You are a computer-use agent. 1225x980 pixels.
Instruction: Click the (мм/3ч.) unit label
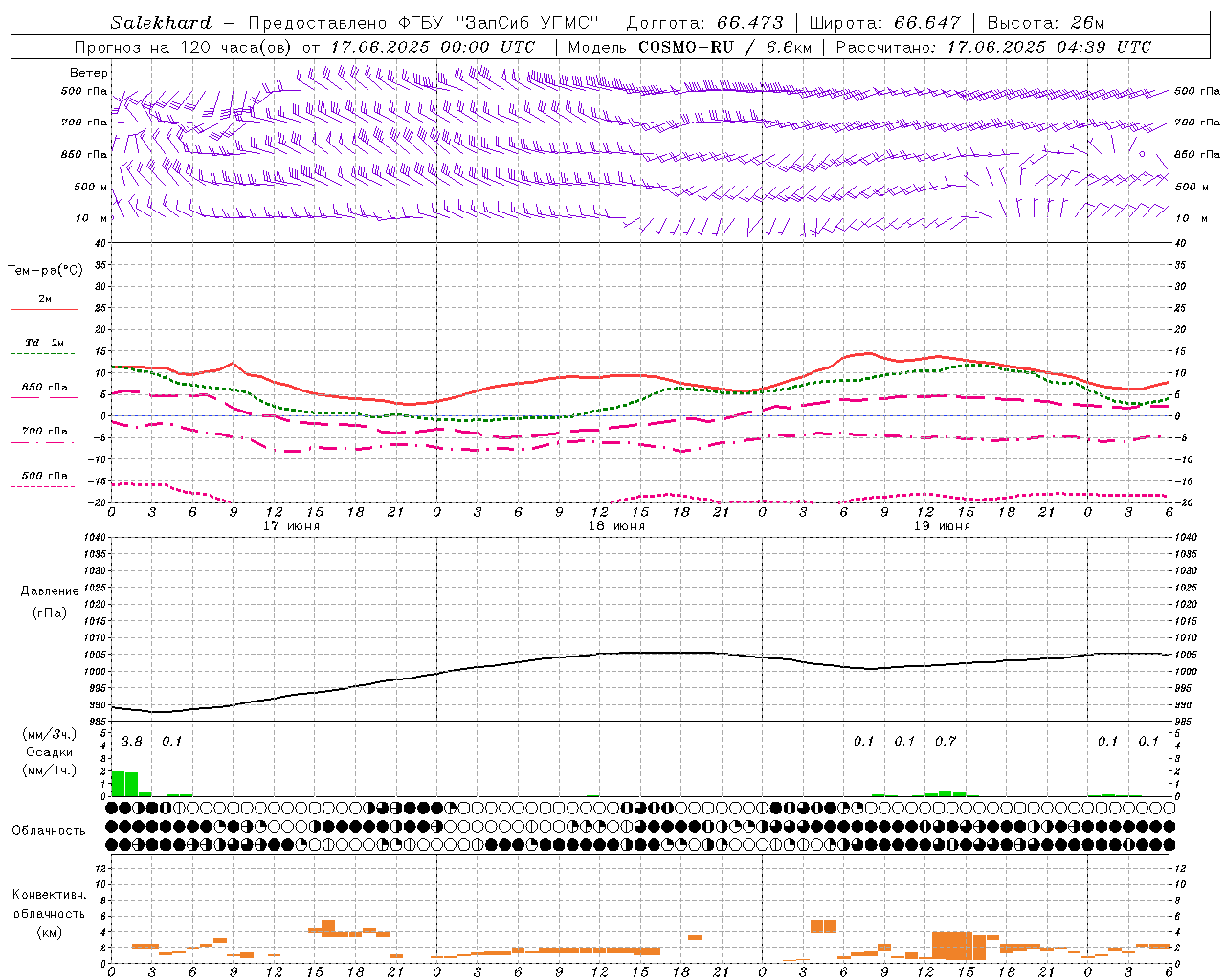click(50, 734)
